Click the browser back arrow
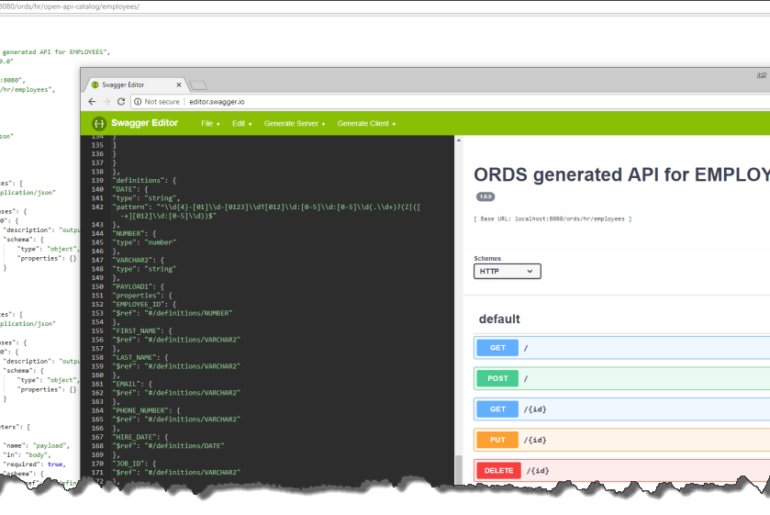 point(92,102)
